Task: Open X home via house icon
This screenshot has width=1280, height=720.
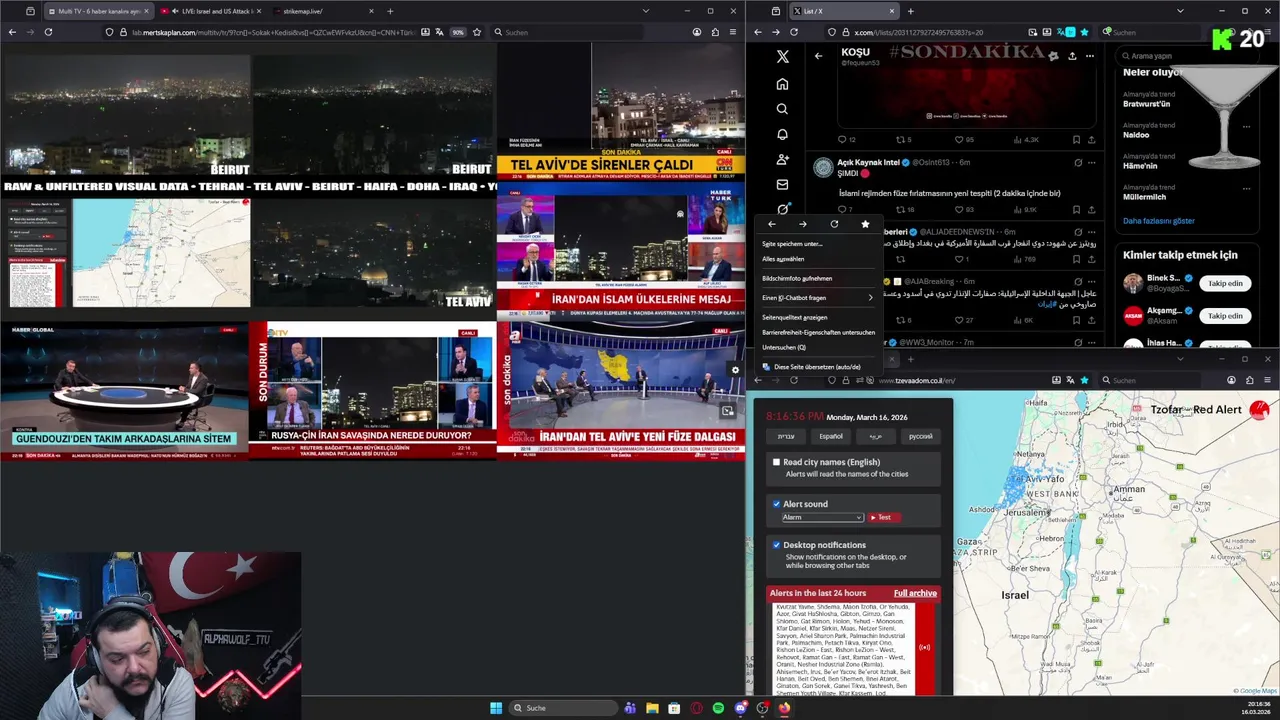Action: 782,84
